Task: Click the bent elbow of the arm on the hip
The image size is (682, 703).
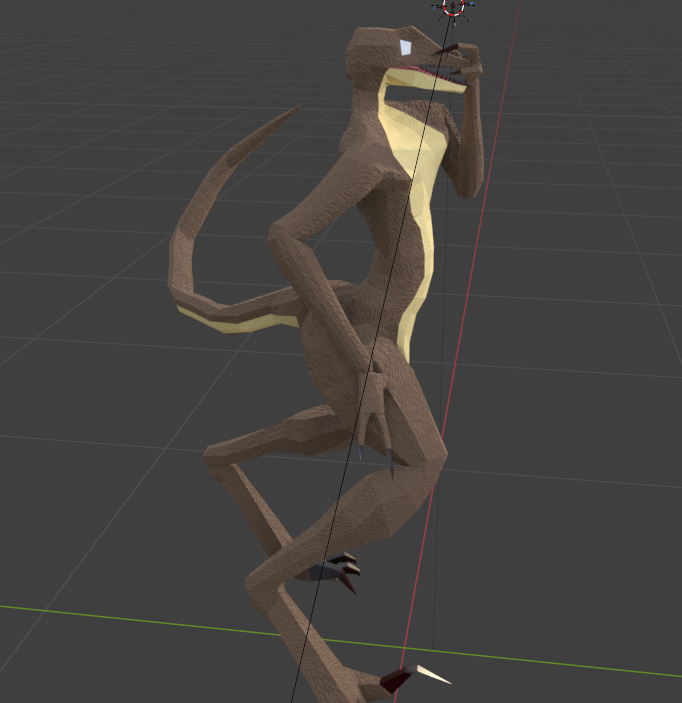Action: pos(279,237)
